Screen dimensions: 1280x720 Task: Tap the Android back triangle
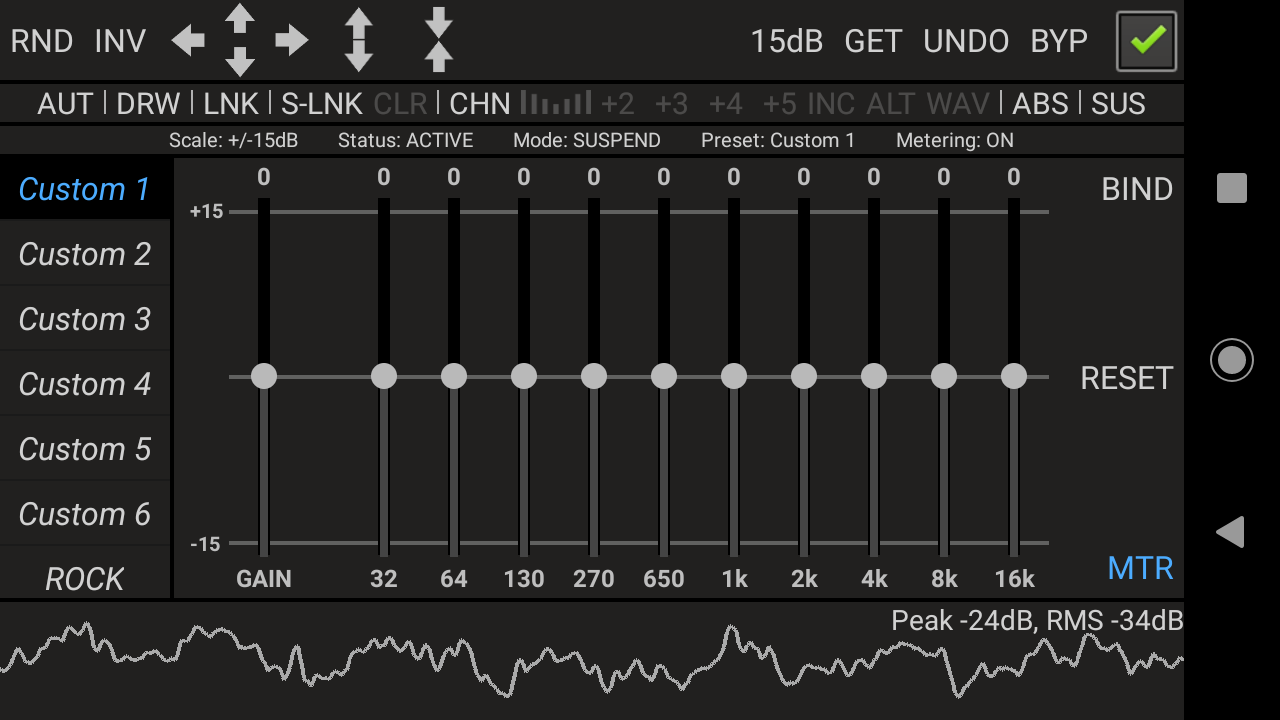[1230, 532]
